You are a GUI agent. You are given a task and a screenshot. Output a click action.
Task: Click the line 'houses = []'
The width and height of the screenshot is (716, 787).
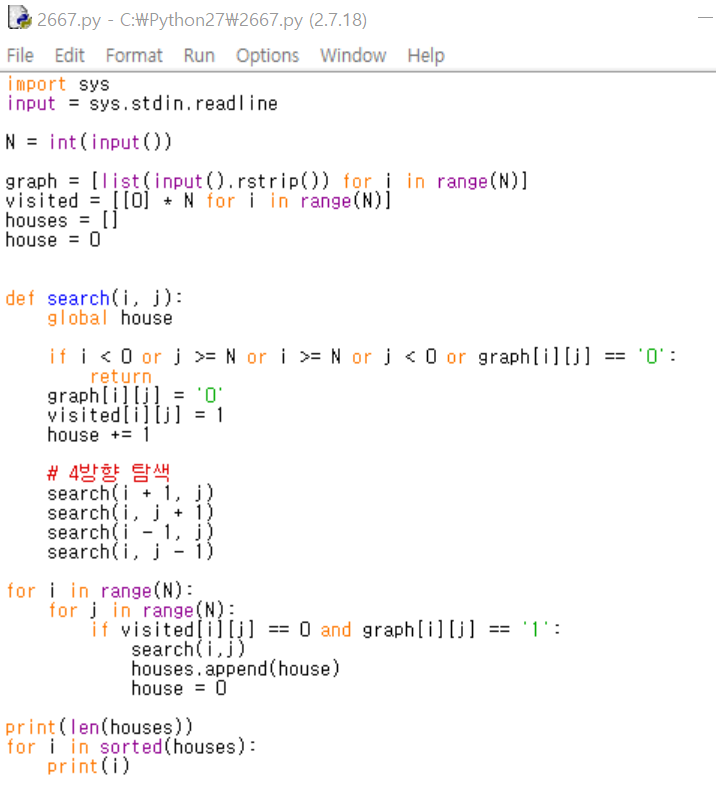(62, 220)
